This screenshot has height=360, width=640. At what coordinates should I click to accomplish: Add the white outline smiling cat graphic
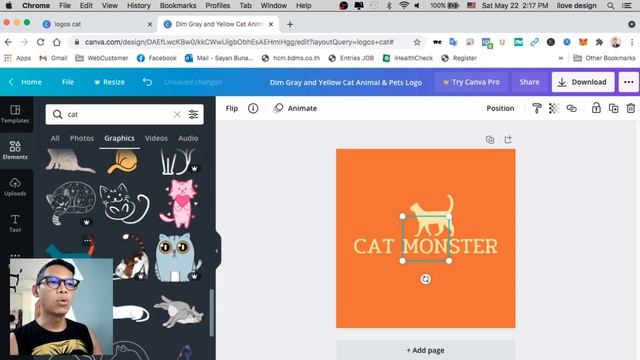(124, 204)
